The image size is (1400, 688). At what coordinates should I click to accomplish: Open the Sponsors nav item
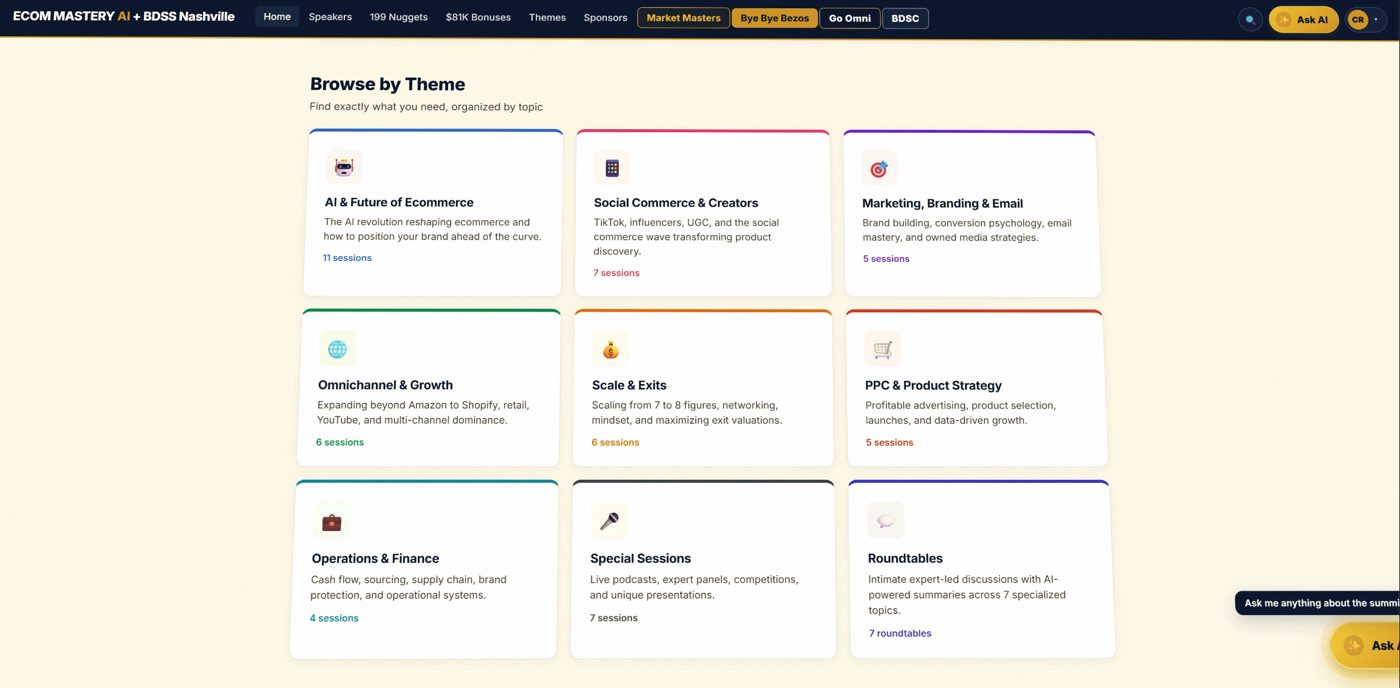605,17
